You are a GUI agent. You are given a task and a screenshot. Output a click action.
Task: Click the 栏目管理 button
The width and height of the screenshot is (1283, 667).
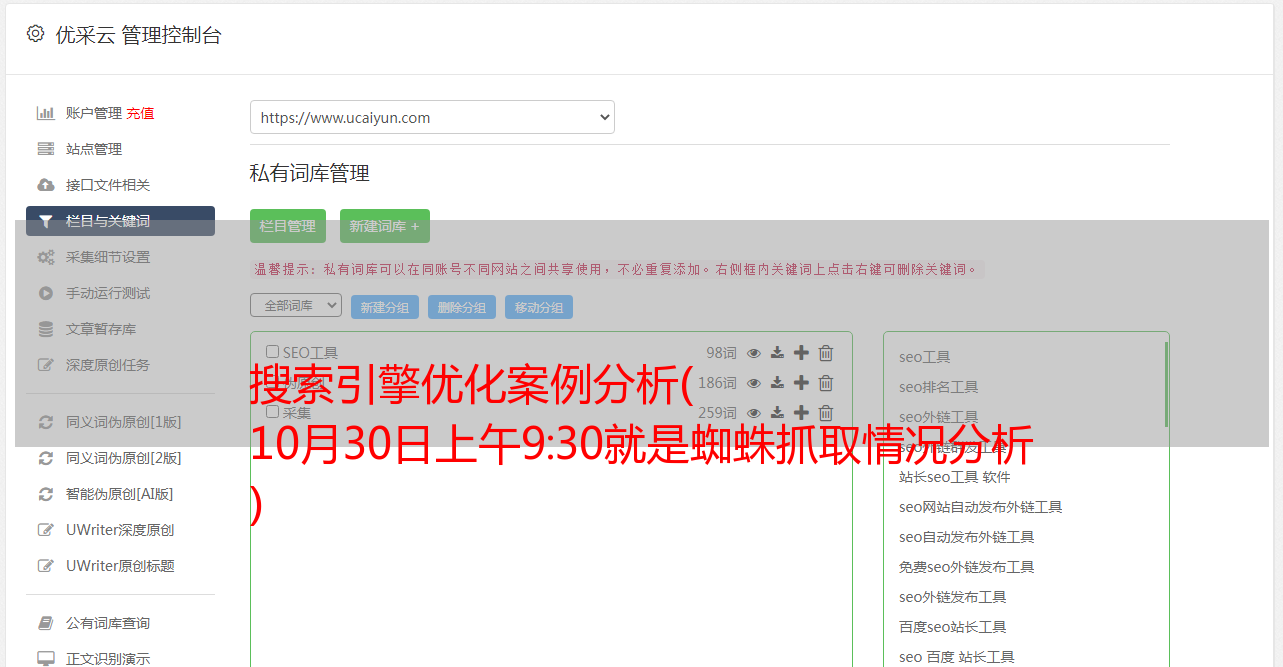tap(288, 226)
